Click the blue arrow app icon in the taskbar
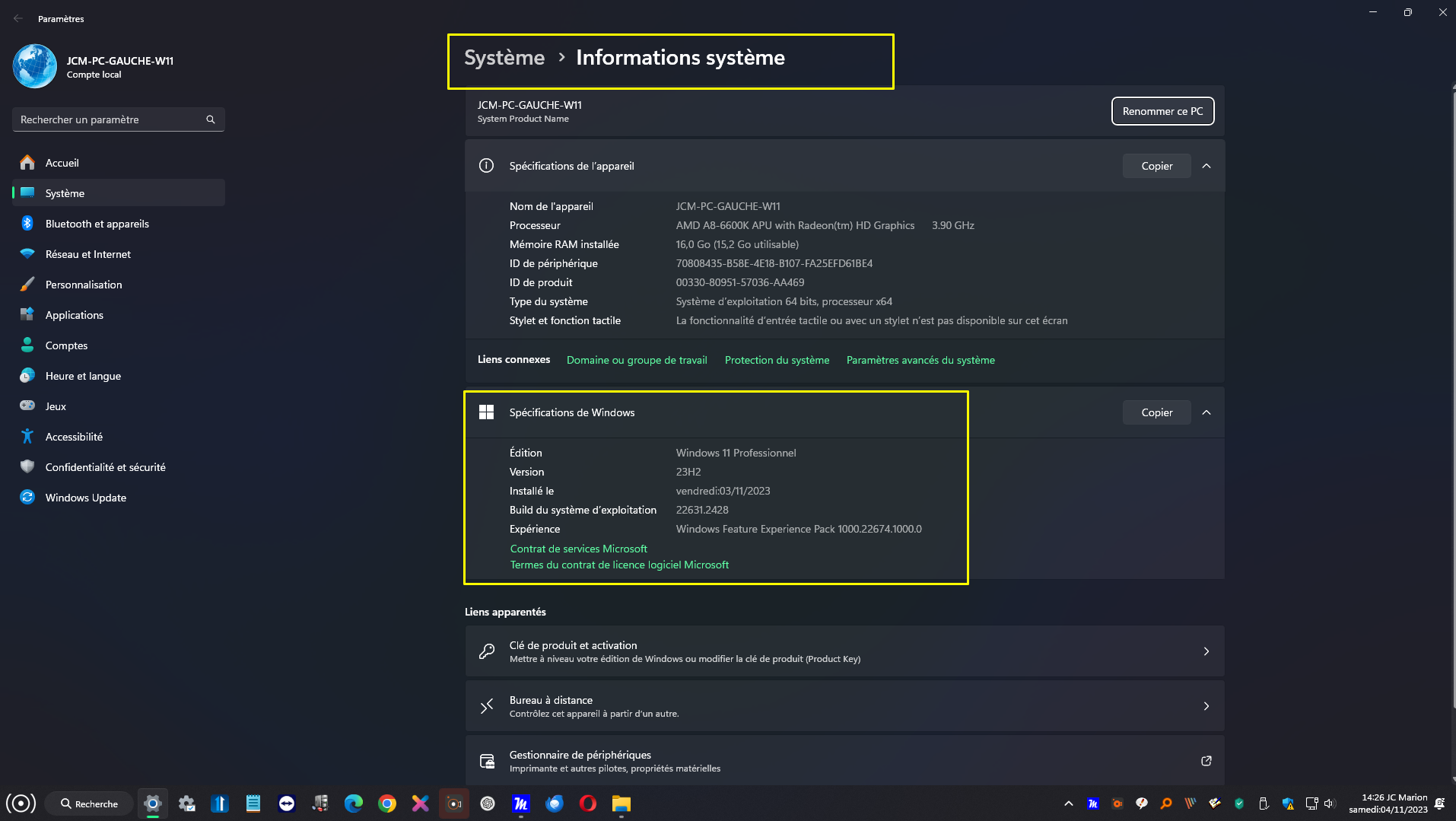This screenshot has height=821, width=1456. (x=220, y=803)
